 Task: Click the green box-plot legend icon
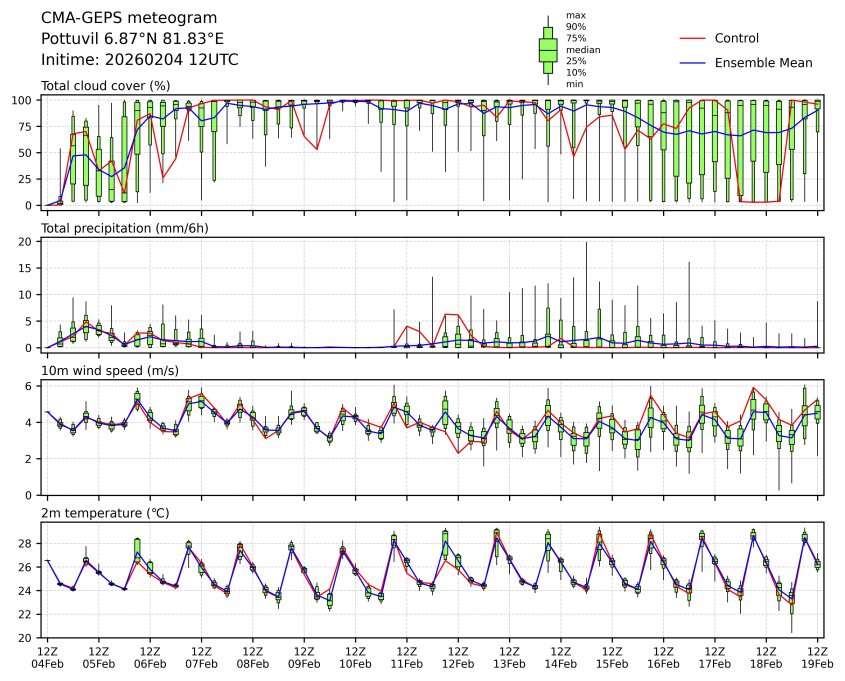[547, 49]
